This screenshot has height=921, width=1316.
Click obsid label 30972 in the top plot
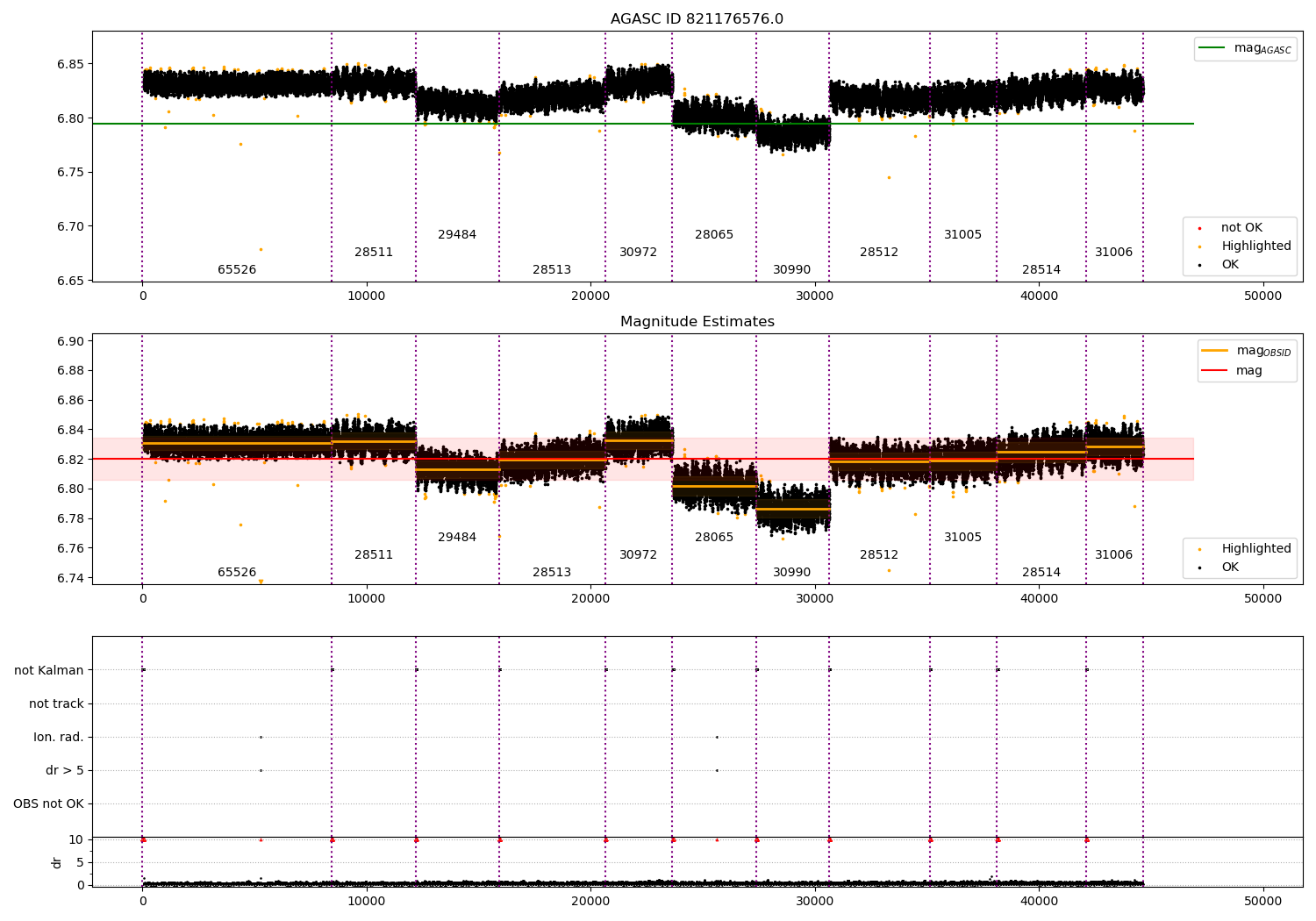638,253
